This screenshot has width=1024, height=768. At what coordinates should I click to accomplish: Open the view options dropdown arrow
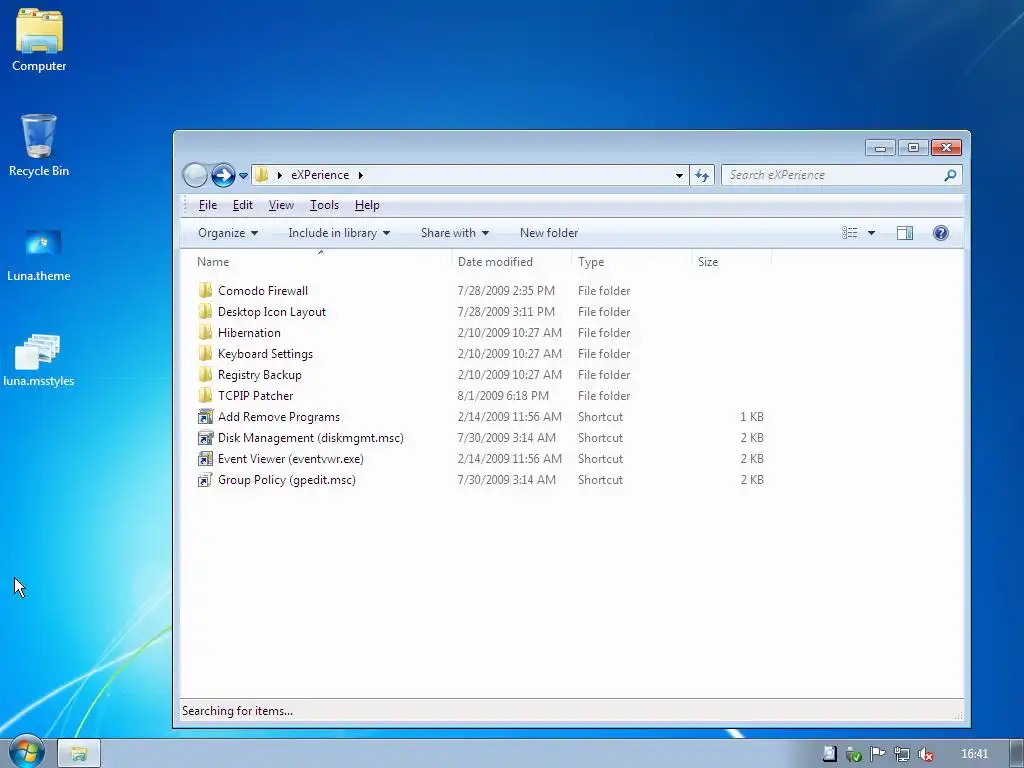click(x=871, y=233)
